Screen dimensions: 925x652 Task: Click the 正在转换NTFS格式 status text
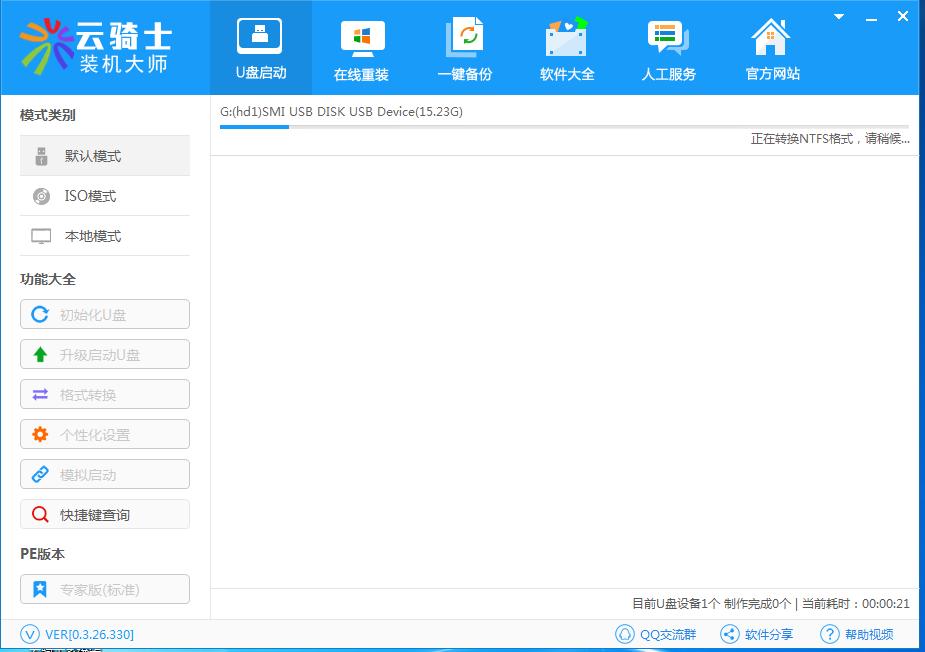[x=830, y=139]
